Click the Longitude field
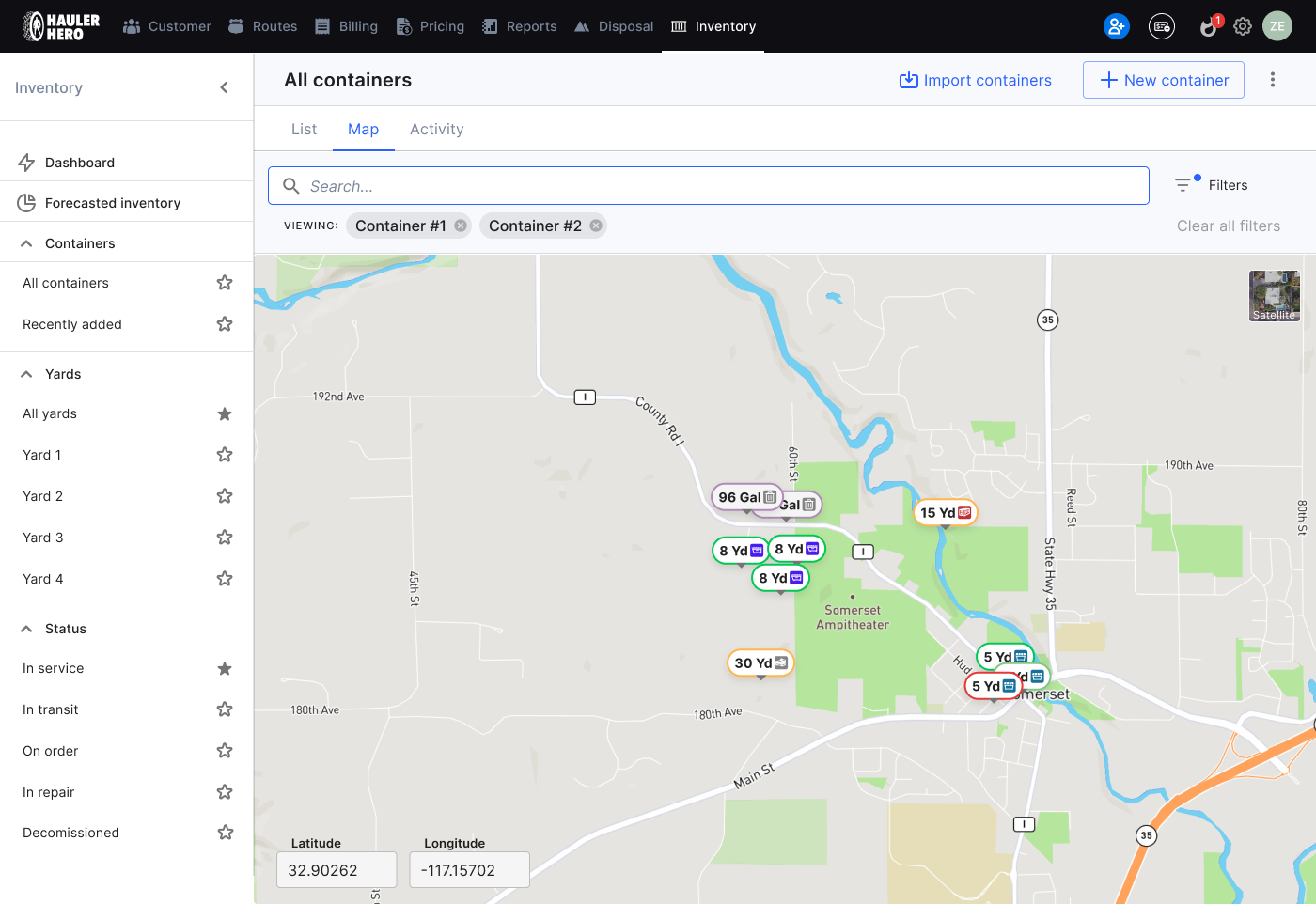Viewport: 1316px width, 904px height. [x=470, y=870]
